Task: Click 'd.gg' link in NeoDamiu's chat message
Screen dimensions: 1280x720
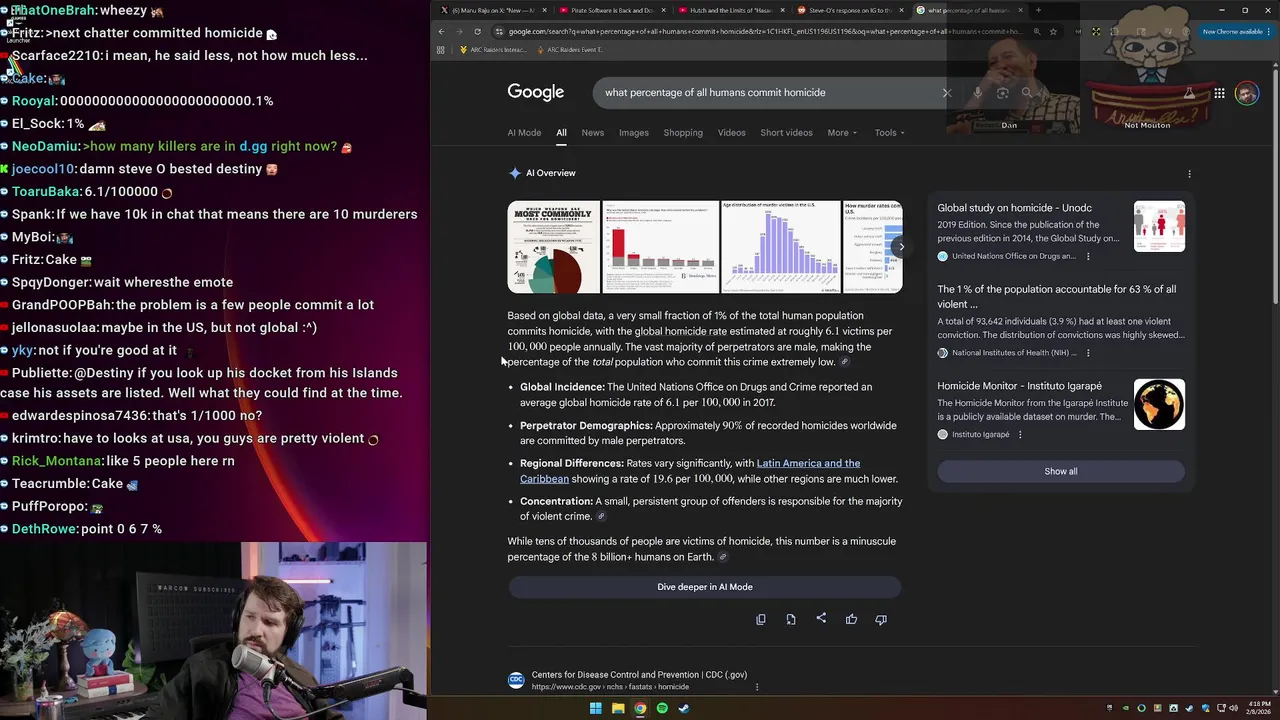Action: click(x=253, y=146)
